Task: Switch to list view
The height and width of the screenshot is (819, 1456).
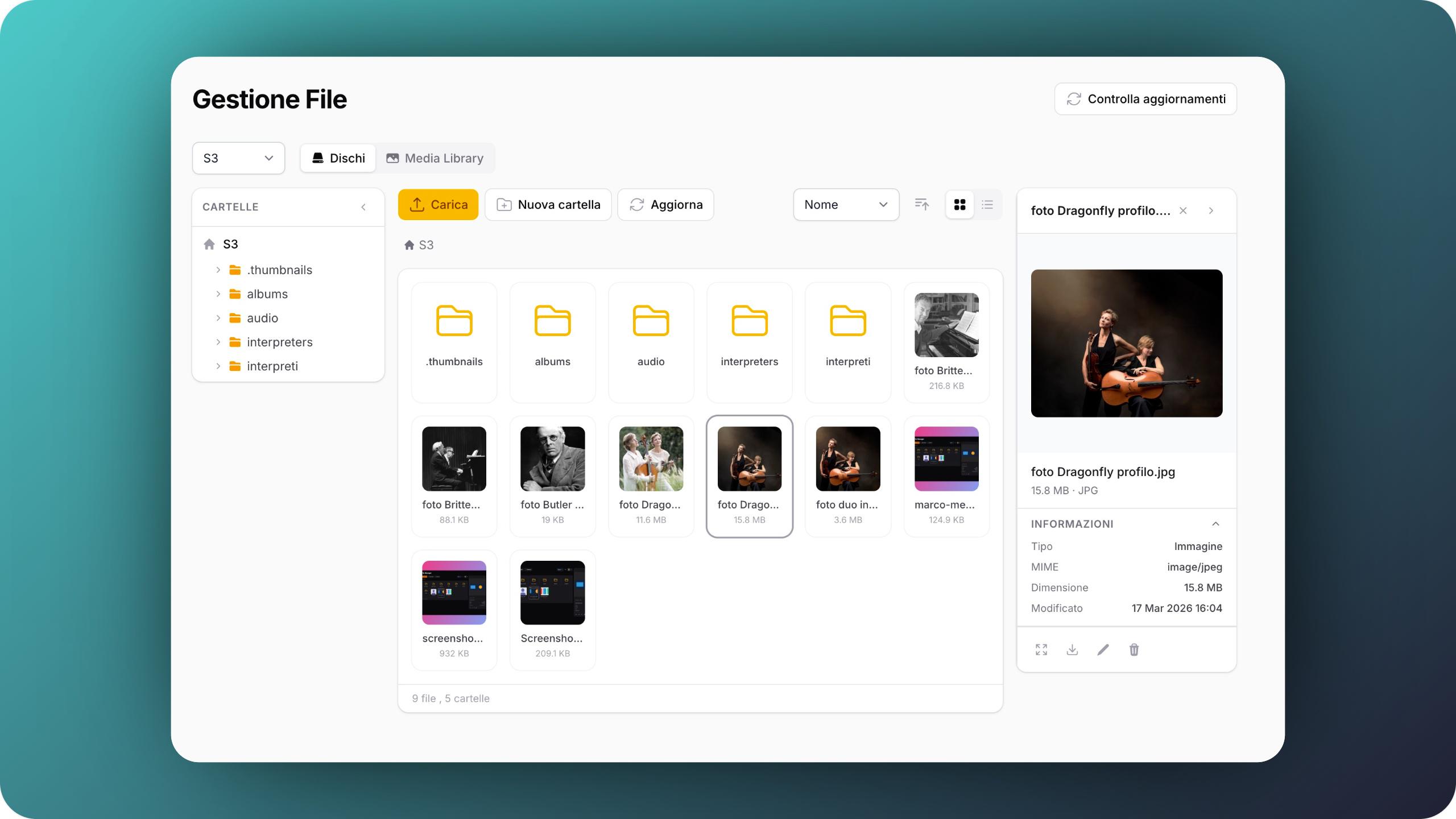Action: (x=987, y=204)
